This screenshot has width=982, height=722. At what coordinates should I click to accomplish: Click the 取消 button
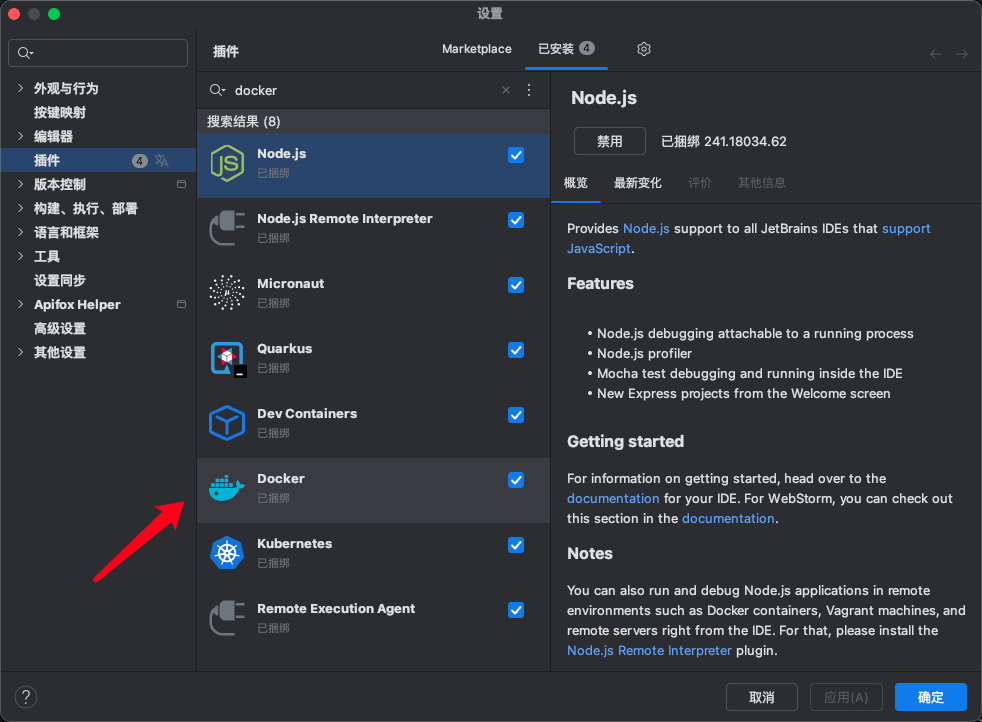pyautogui.click(x=762, y=697)
